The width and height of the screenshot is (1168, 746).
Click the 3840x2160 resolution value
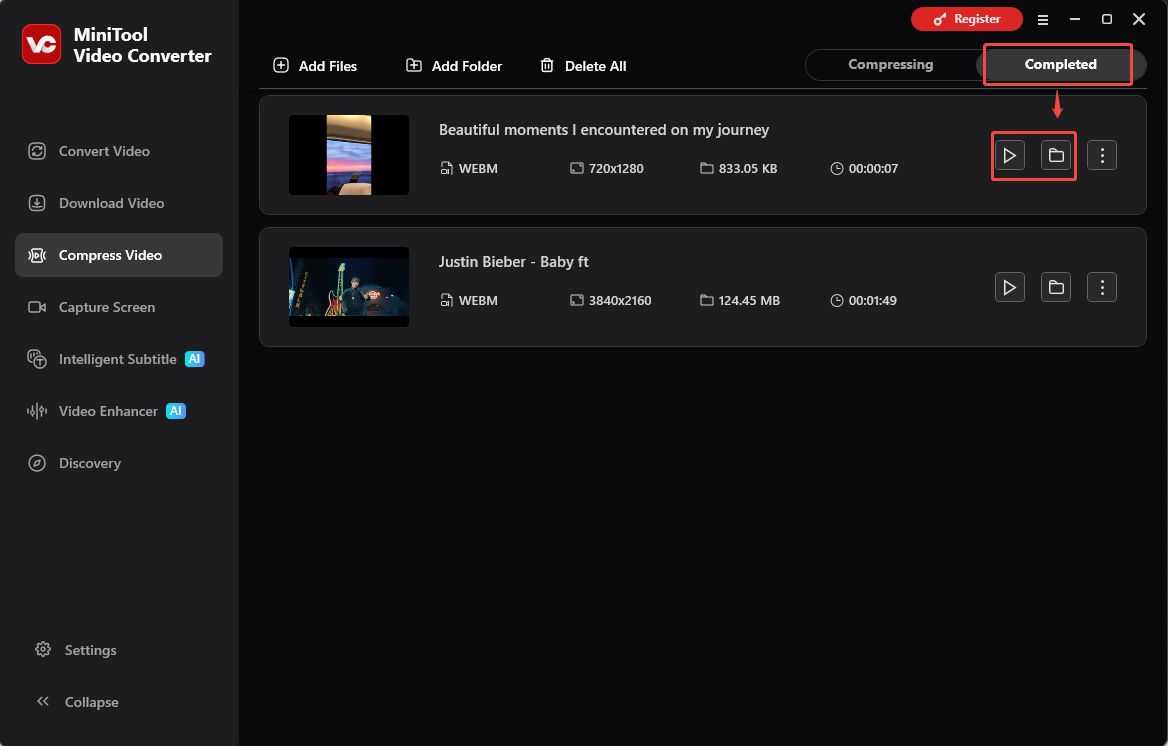click(620, 300)
